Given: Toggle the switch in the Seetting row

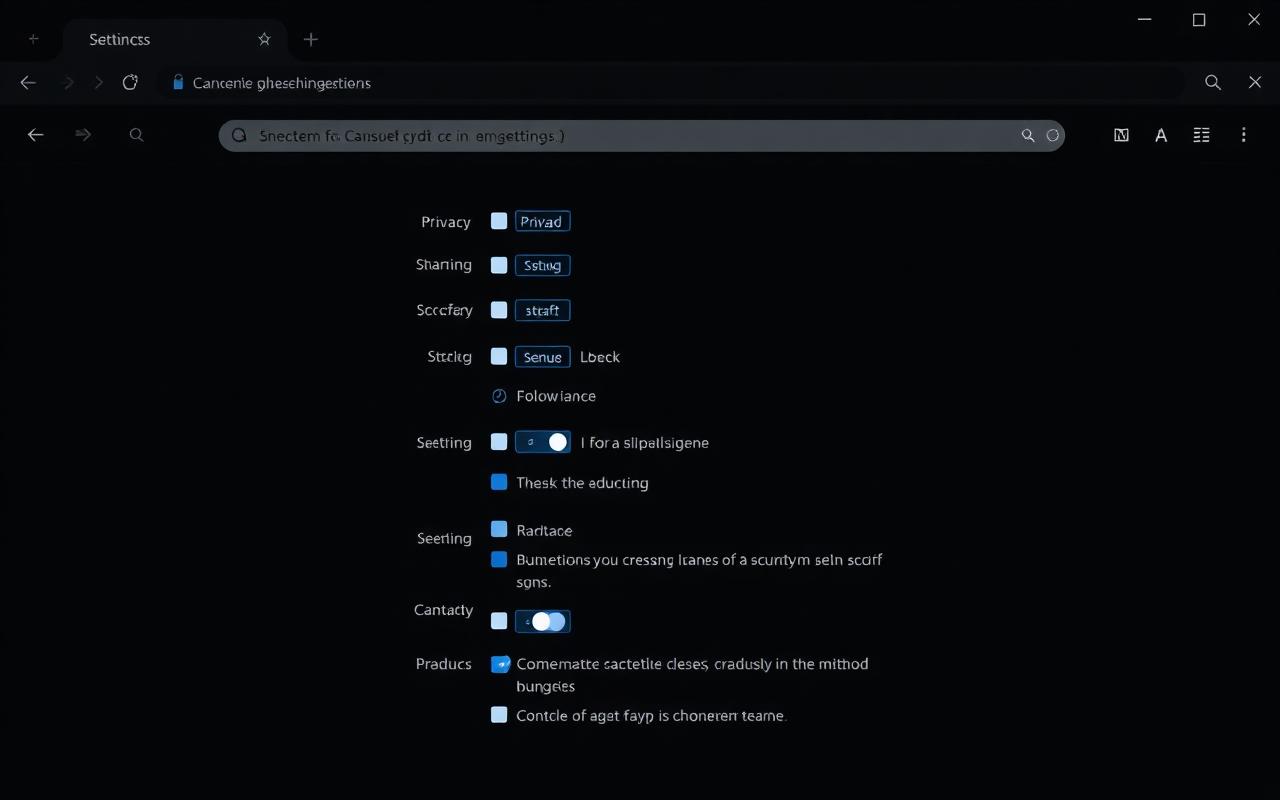Looking at the screenshot, I should pyautogui.click(x=543, y=442).
